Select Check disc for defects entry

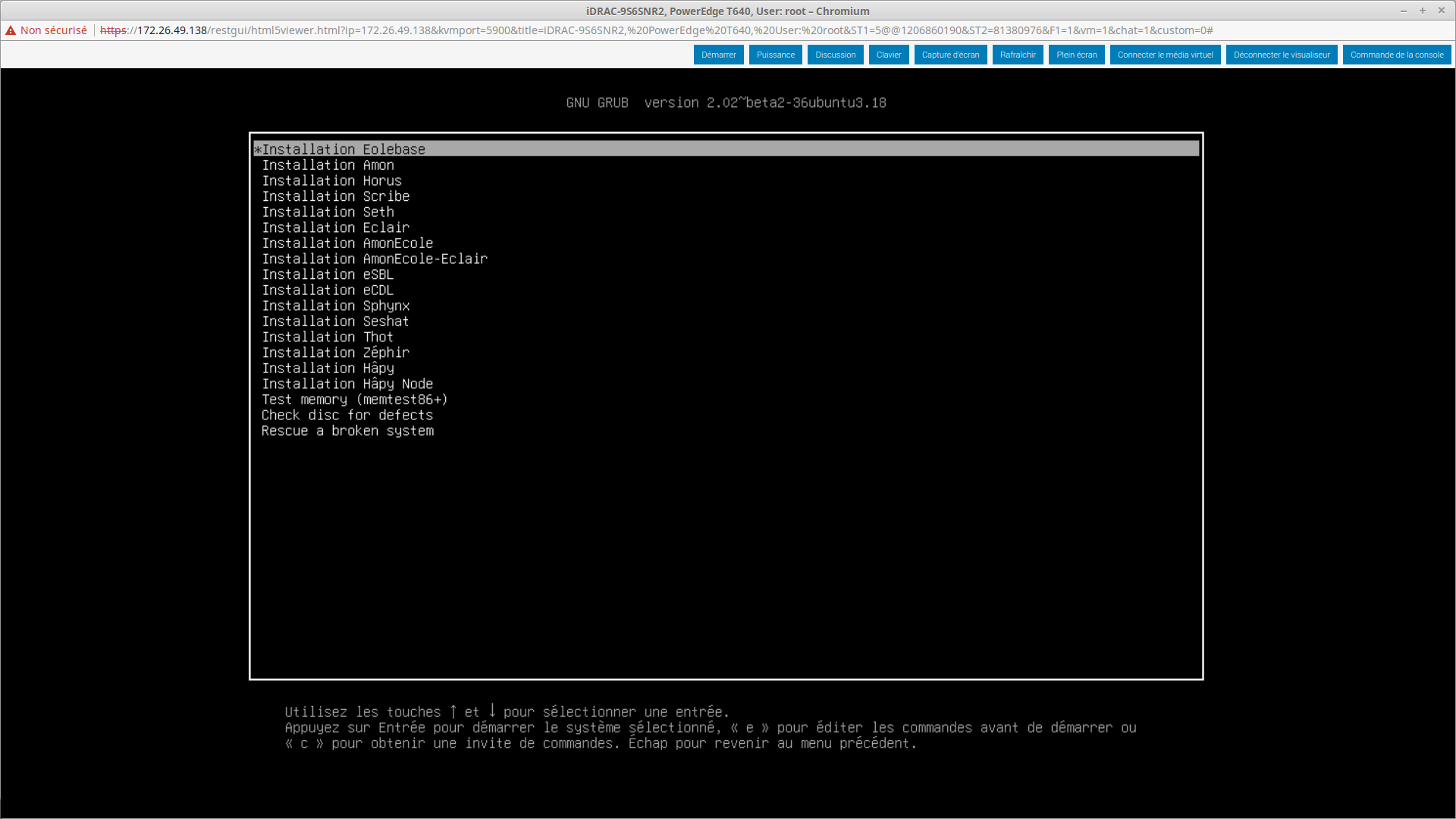[x=347, y=416]
